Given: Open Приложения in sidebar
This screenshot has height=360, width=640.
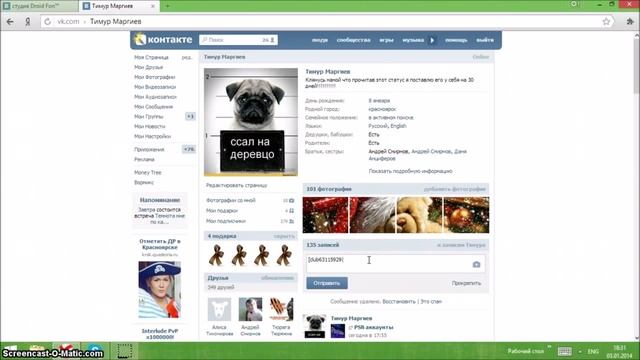Looking at the screenshot, I should [149, 149].
